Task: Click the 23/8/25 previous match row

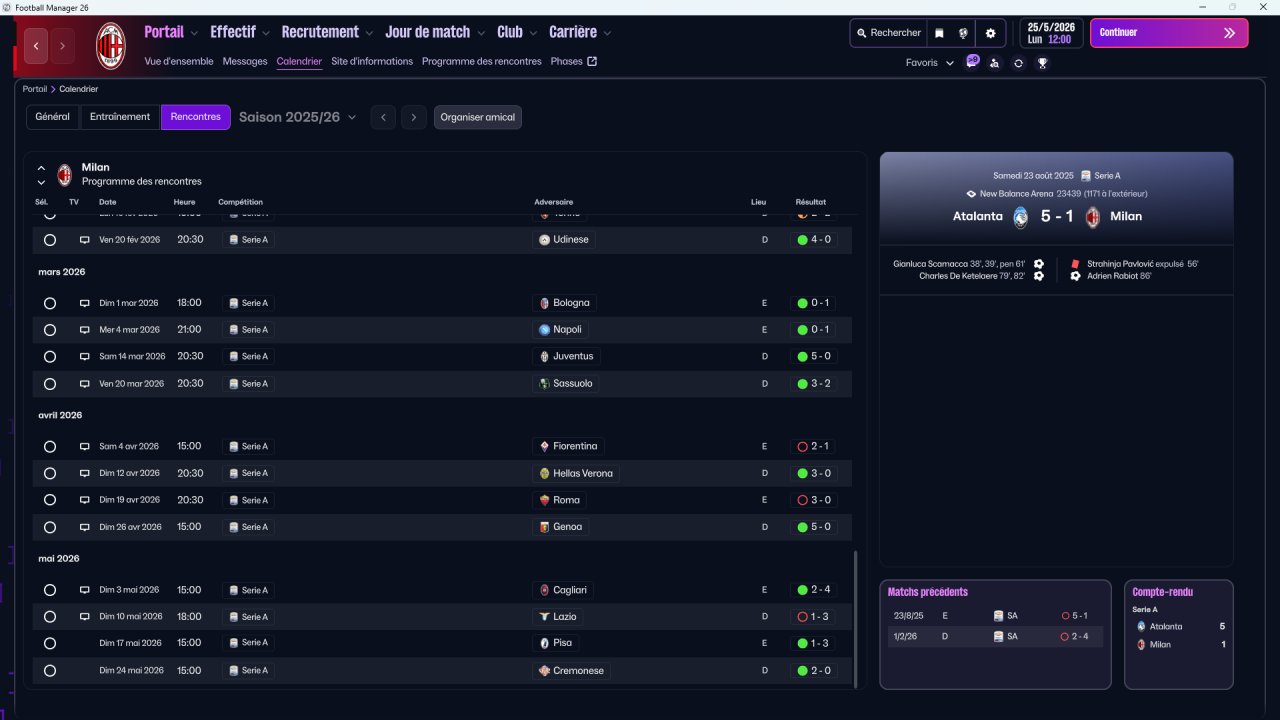Action: click(995, 616)
